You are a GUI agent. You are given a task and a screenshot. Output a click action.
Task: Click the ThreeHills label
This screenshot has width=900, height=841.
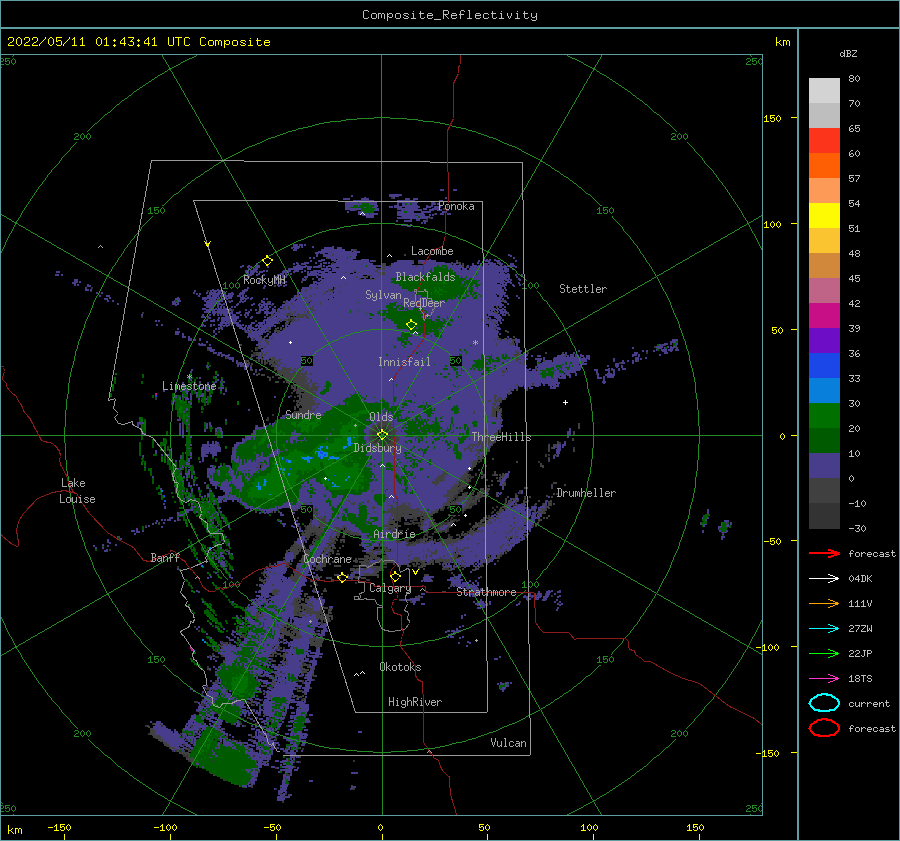502,437
